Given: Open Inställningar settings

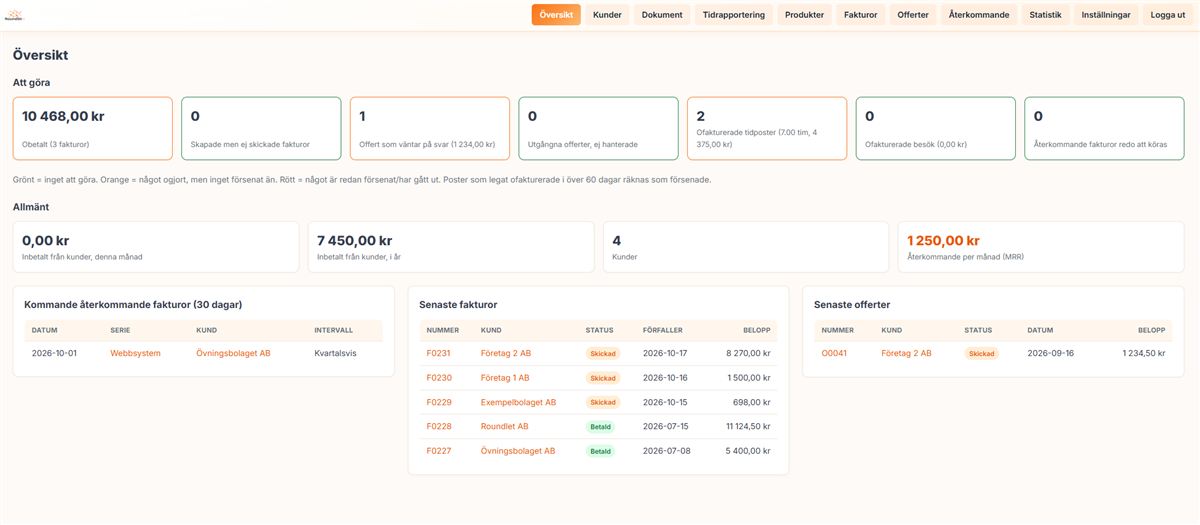Looking at the screenshot, I should (x=1106, y=15).
